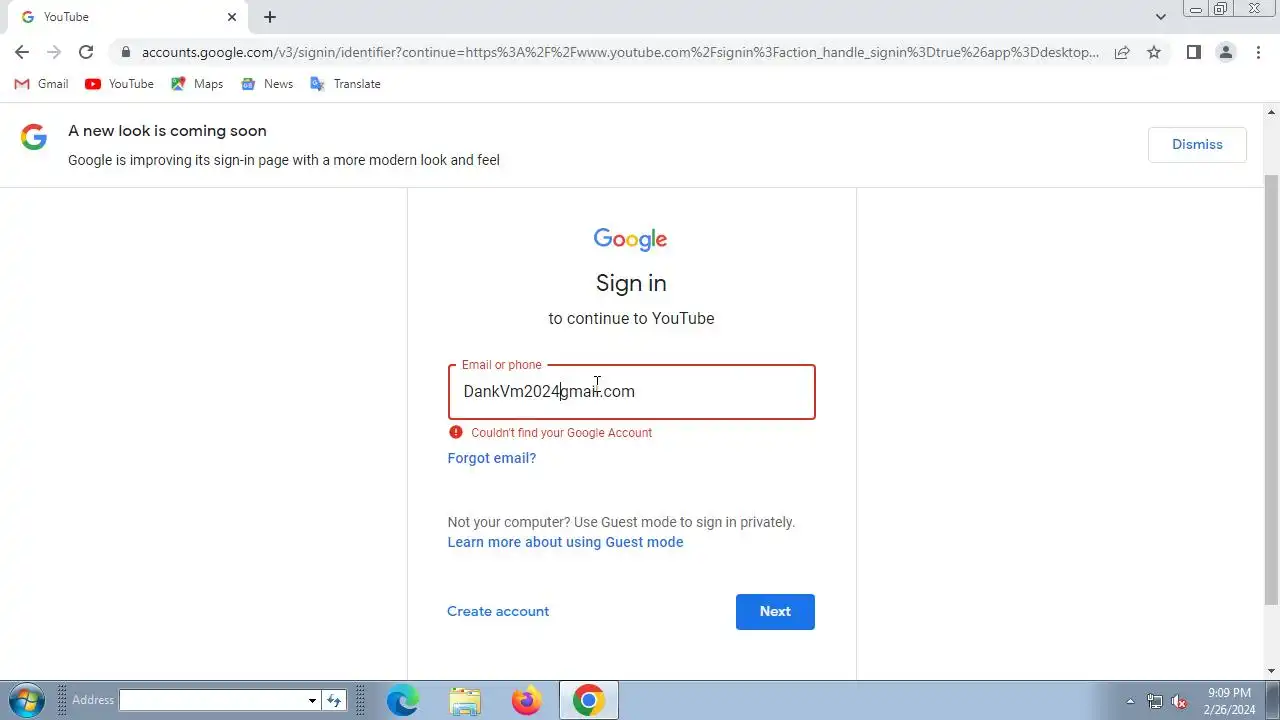
Task: Open the tab search chevron
Action: coord(1160,17)
